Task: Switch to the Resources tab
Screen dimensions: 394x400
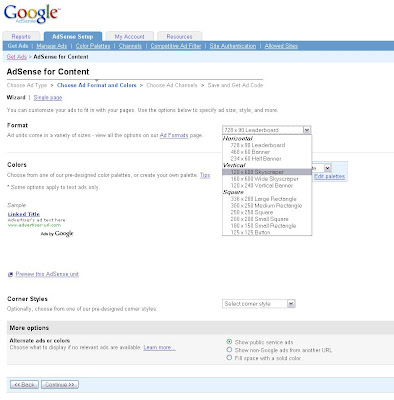Action: [179, 37]
